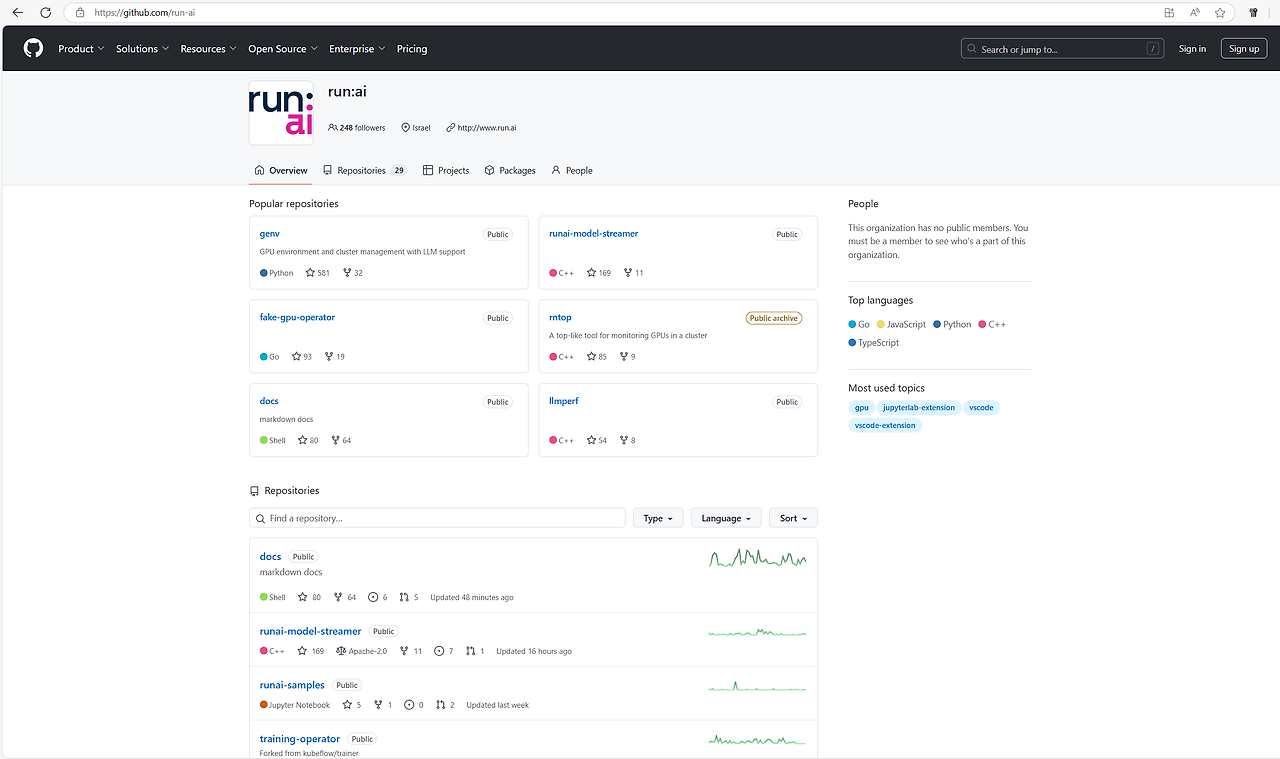Open the fake-gpu-operator repository link
Image resolution: width=1280 pixels, height=759 pixels.
pyautogui.click(x=297, y=318)
